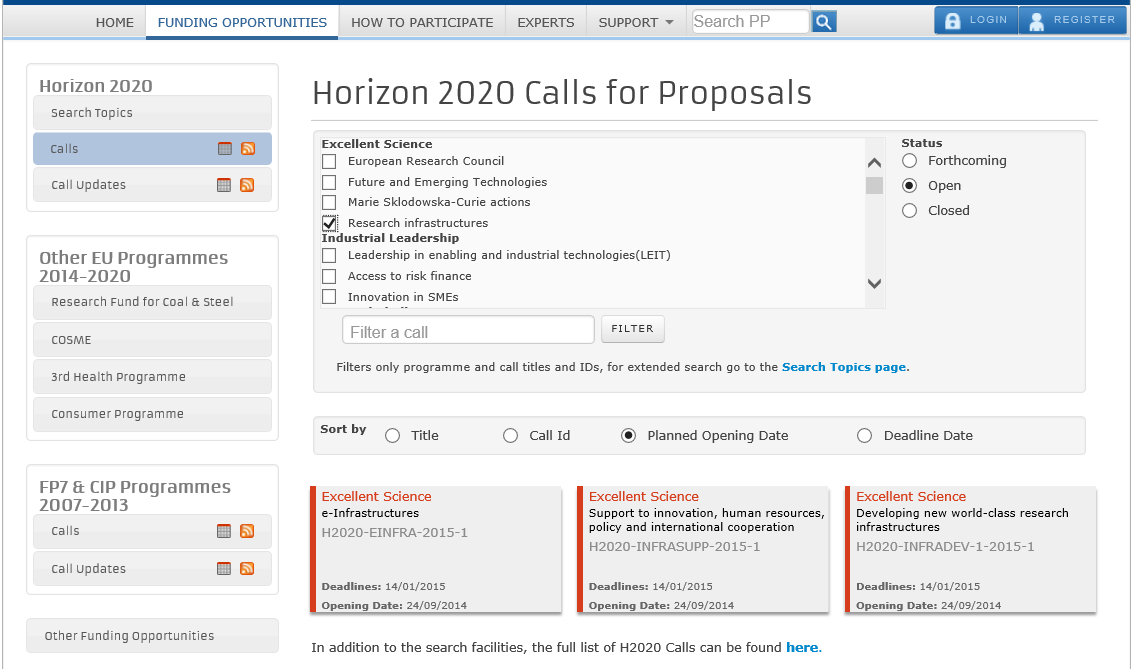1133x669 pixels.
Task: Open RSS feed icon in Horizon 2020 Call Updates row
Action: (x=247, y=185)
